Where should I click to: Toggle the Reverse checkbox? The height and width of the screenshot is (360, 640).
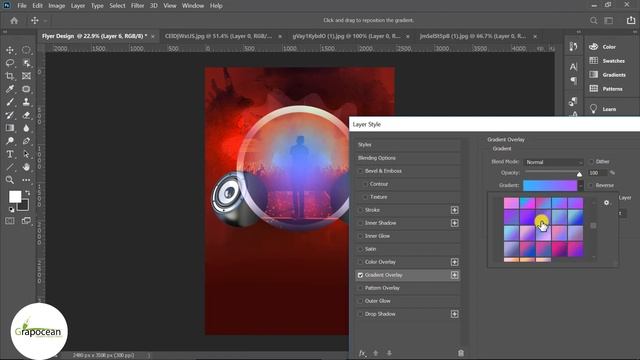(591, 185)
